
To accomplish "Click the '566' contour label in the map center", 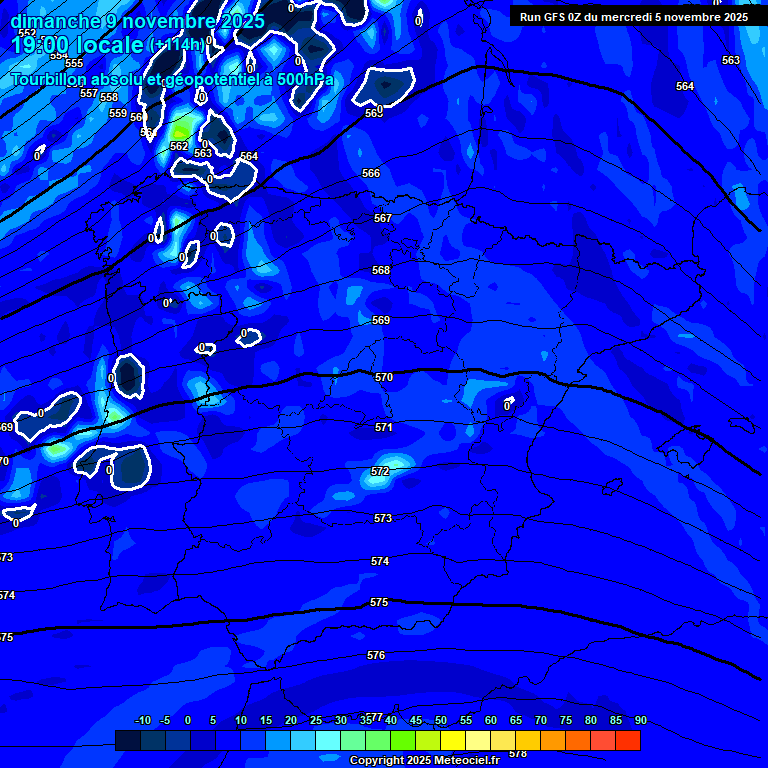I will pyautogui.click(x=371, y=173).
